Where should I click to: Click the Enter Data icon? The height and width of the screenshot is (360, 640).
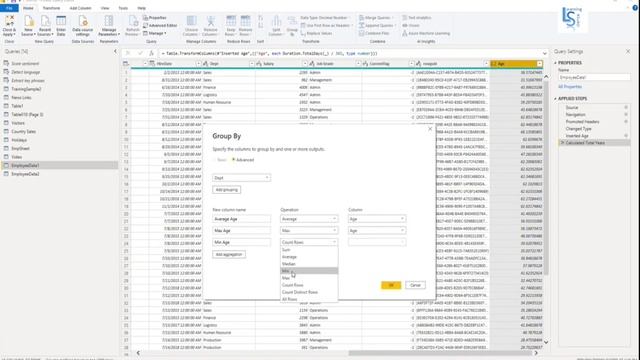(61, 26)
